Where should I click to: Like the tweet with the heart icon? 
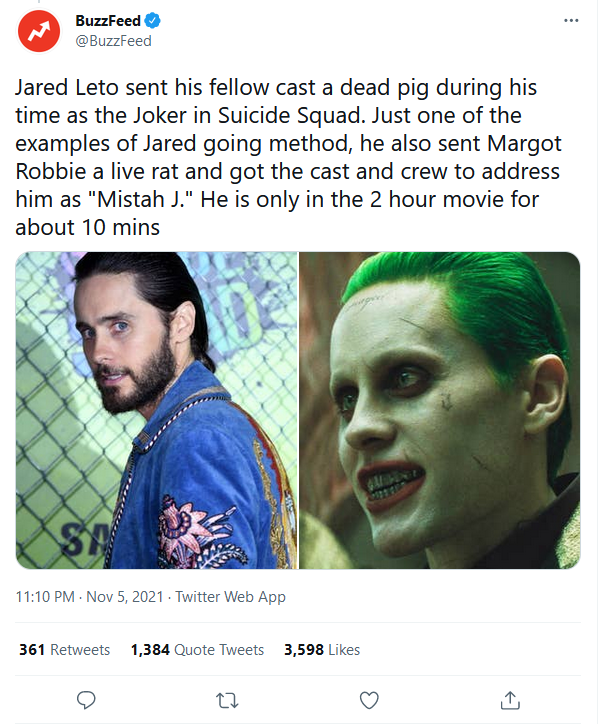[x=369, y=700]
